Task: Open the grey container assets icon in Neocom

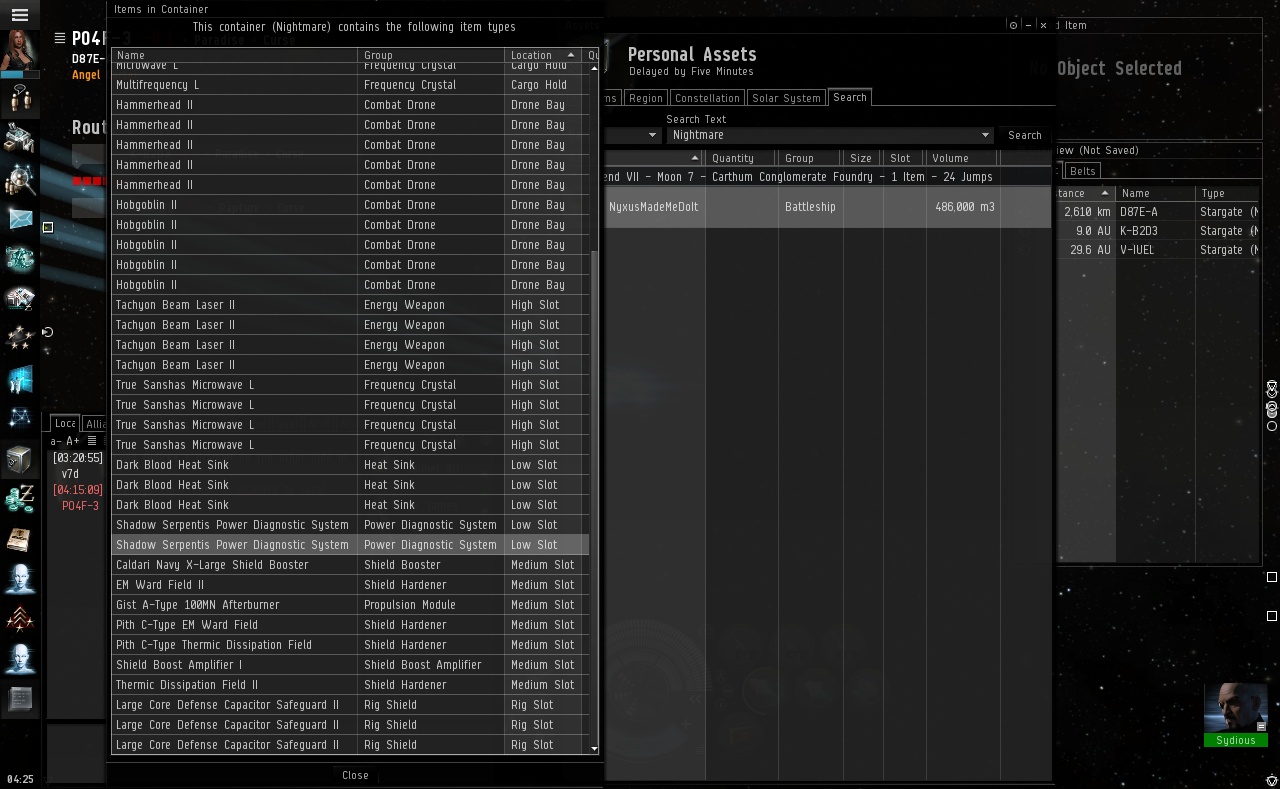Action: (x=20, y=459)
